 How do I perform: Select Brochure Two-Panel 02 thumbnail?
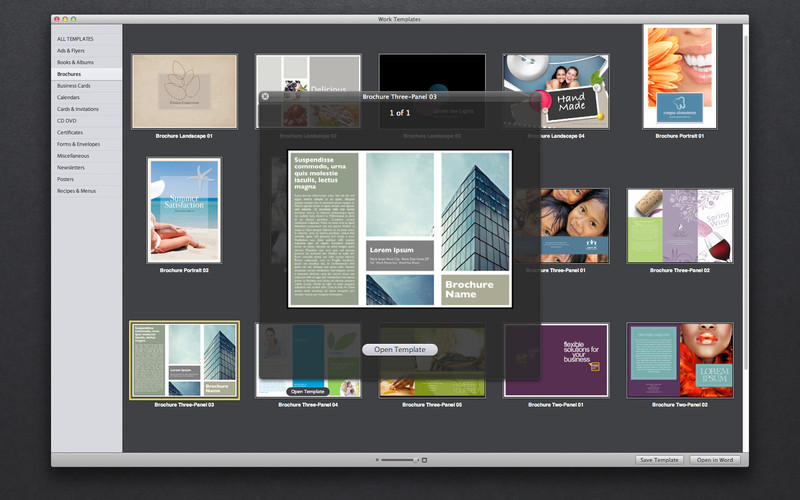pyautogui.click(x=680, y=360)
